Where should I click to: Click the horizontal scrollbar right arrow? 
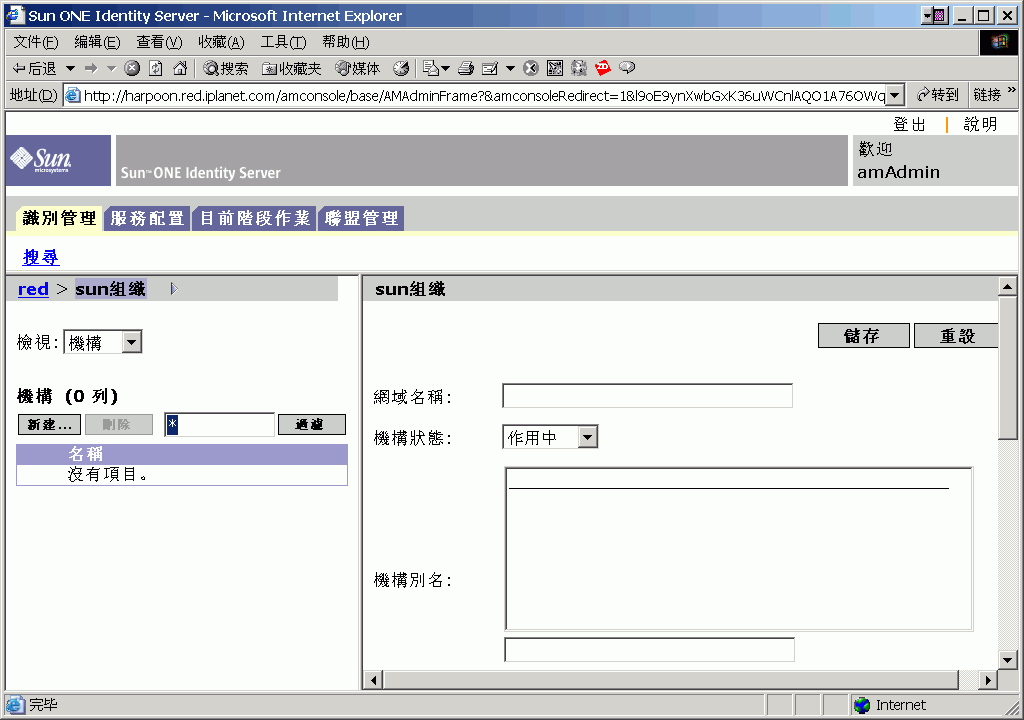coord(987,680)
